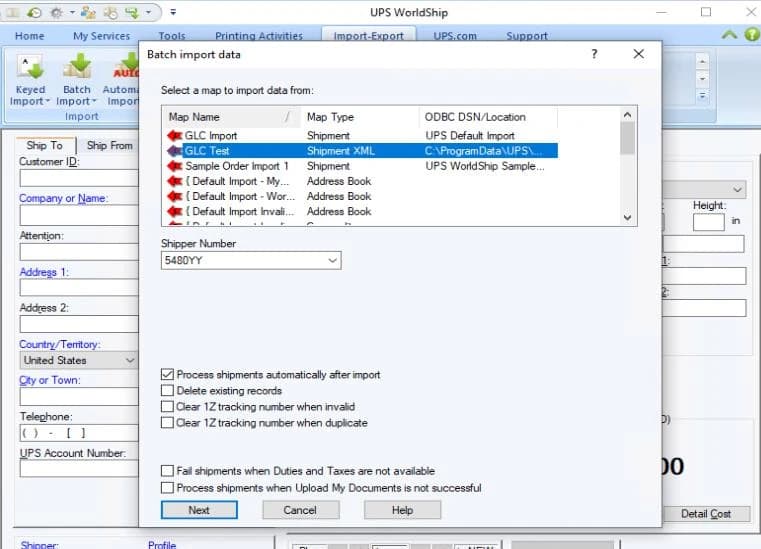This screenshot has height=549, width=761.
Task: Click the Profile link at the bottom left
Action: click(x=162, y=545)
